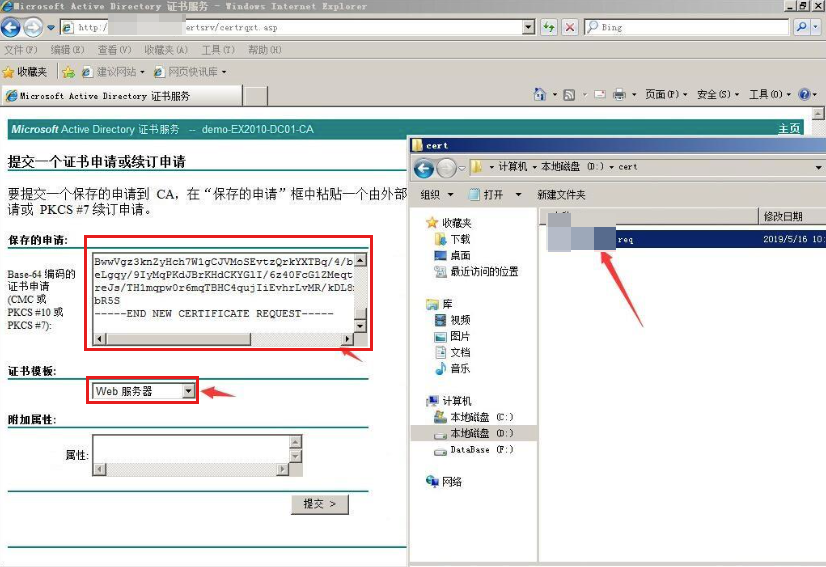Screen dimensions: 826x567
Task: Open 下载 in the navigation pane
Action: (x=460, y=239)
